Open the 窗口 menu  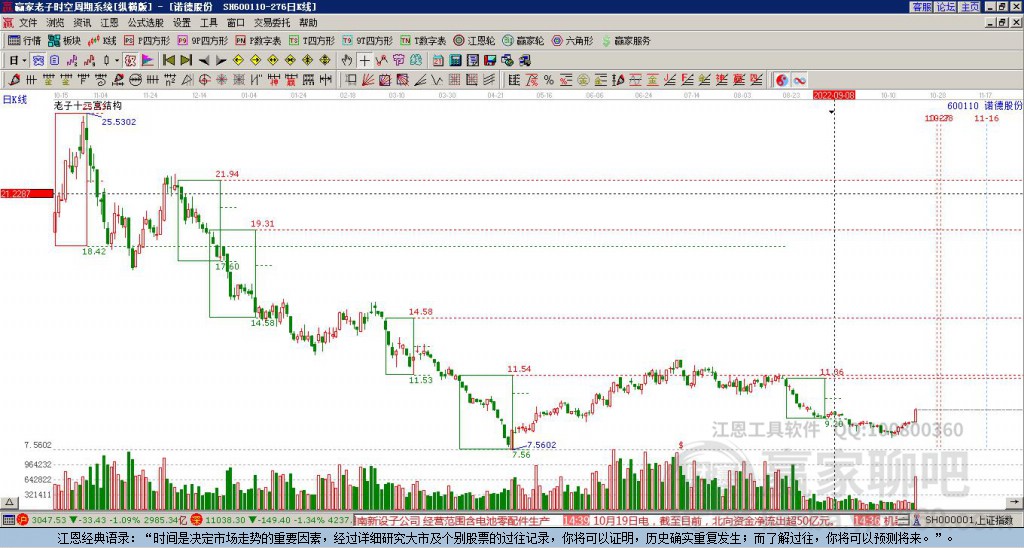point(236,23)
